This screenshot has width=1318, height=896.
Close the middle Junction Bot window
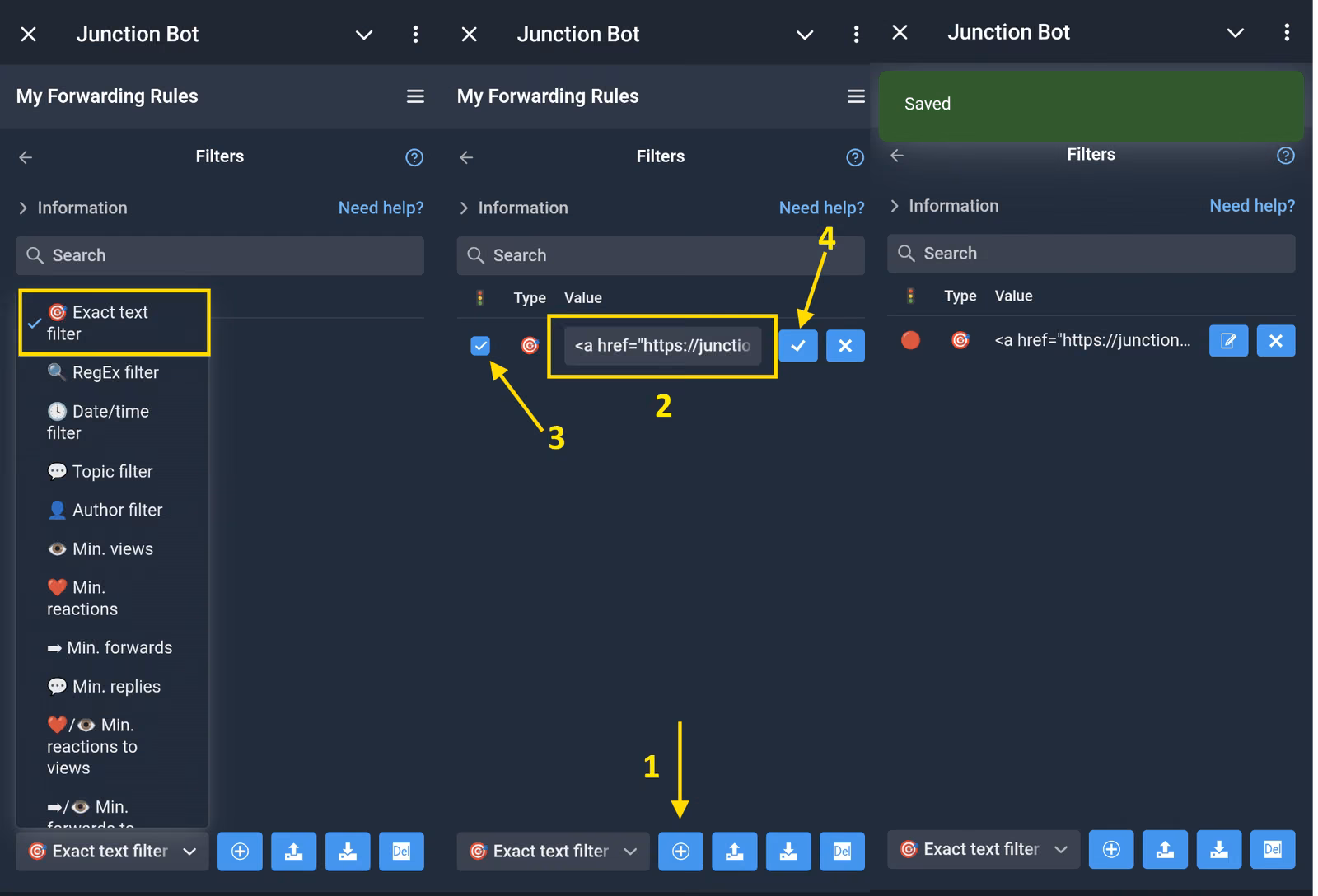point(469,34)
